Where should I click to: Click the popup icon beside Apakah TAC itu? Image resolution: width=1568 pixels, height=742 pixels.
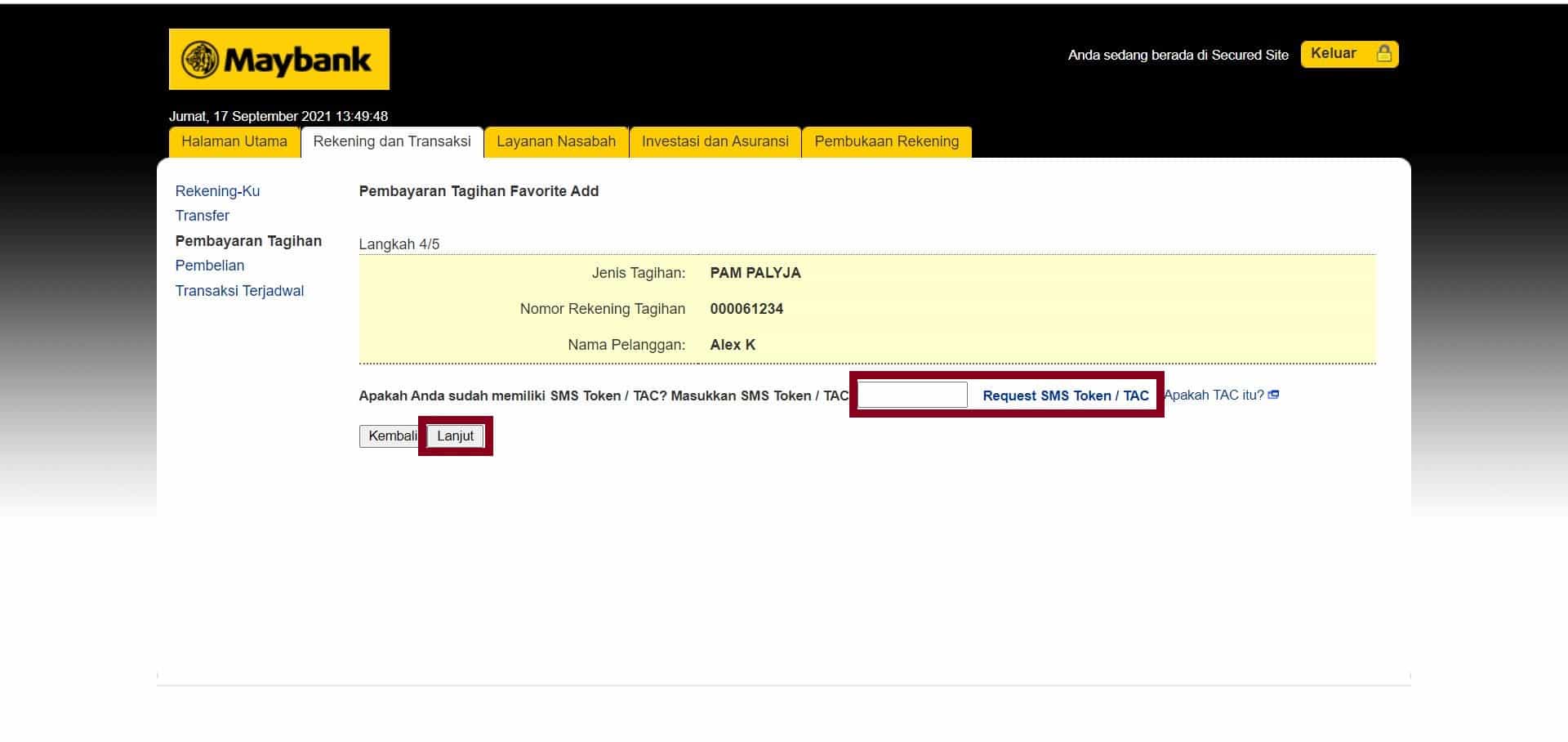click(x=1273, y=396)
